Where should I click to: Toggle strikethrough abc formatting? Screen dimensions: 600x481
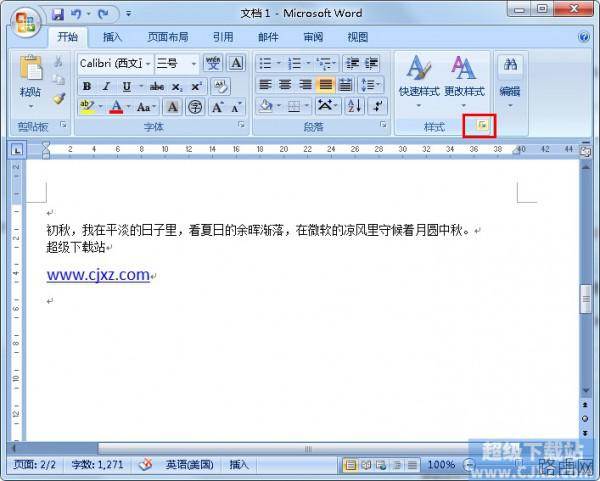[x=157, y=86]
